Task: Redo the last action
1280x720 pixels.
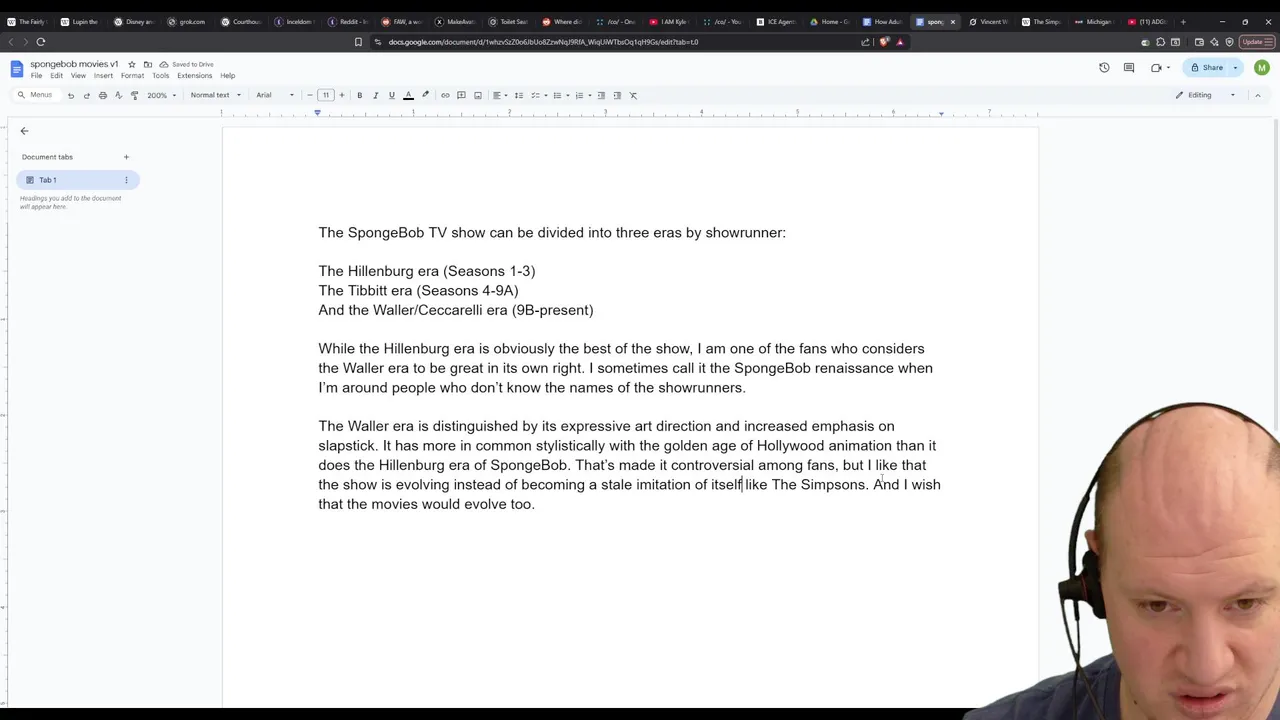Action: (x=86, y=95)
